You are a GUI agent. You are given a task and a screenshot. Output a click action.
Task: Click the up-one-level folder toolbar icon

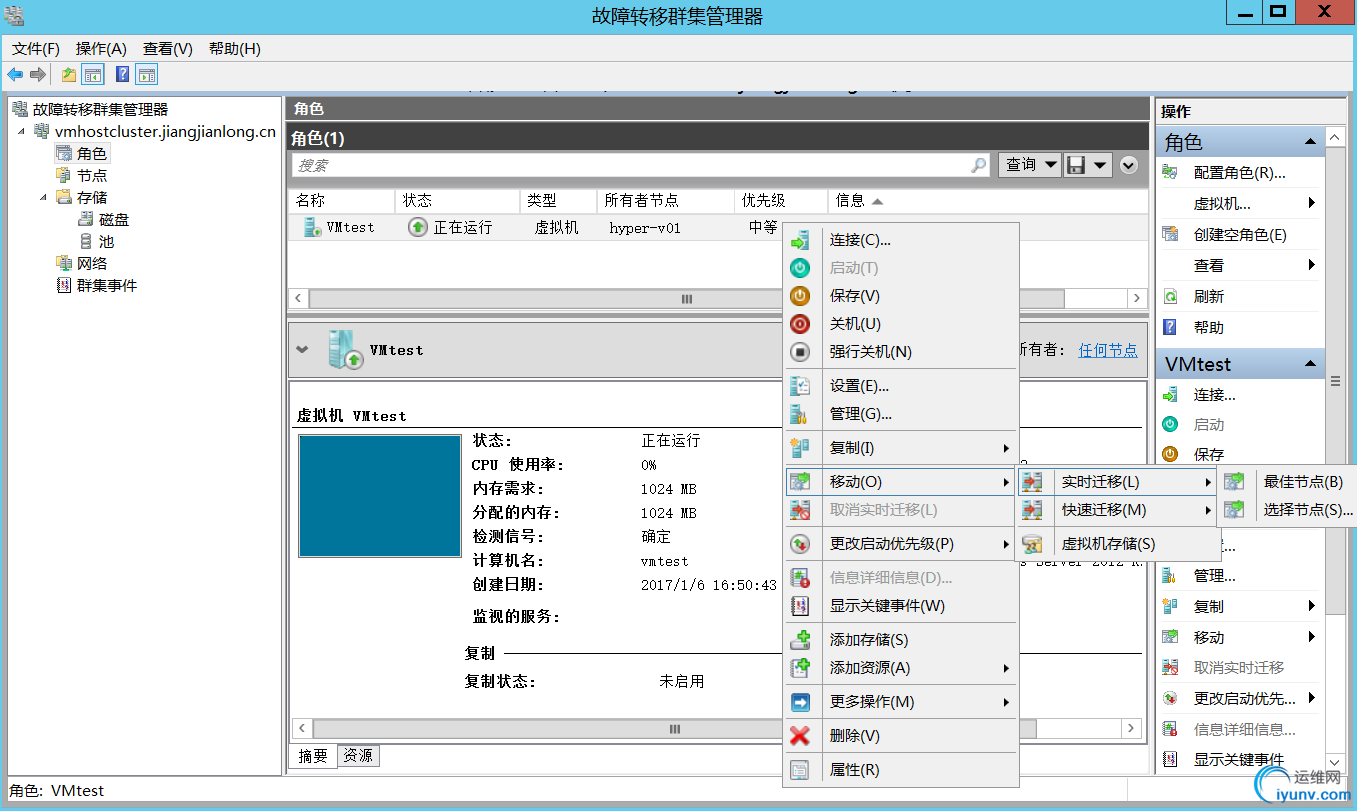(69, 74)
